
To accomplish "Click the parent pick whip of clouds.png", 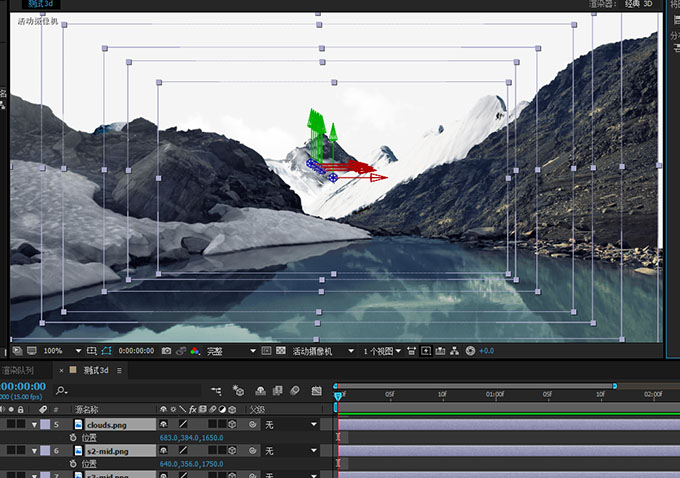I will click(252, 425).
